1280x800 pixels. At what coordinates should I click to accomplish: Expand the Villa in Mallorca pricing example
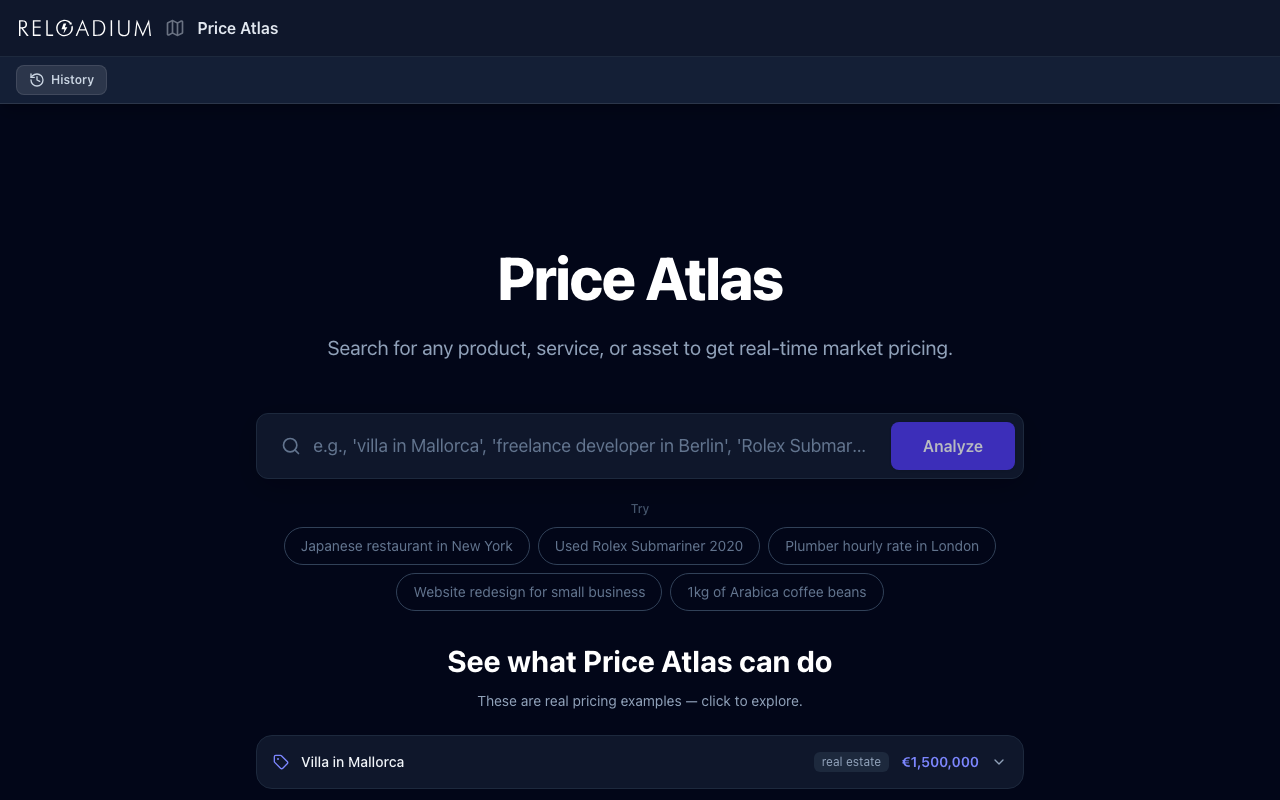[x=999, y=762]
